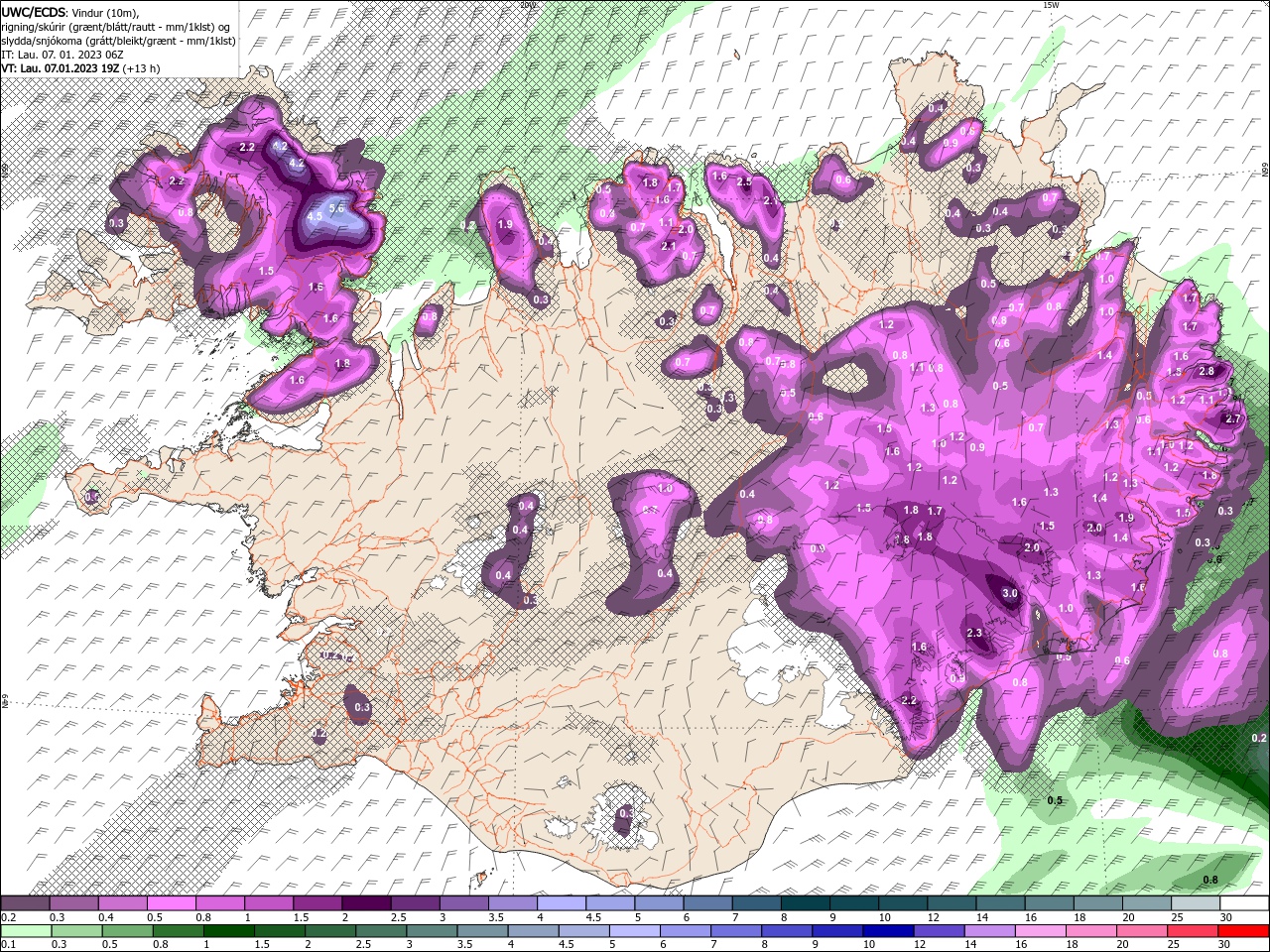This screenshot has width=1270, height=952.
Task: Pick the top-row legend swatch labeled 1
Action: 268,903
